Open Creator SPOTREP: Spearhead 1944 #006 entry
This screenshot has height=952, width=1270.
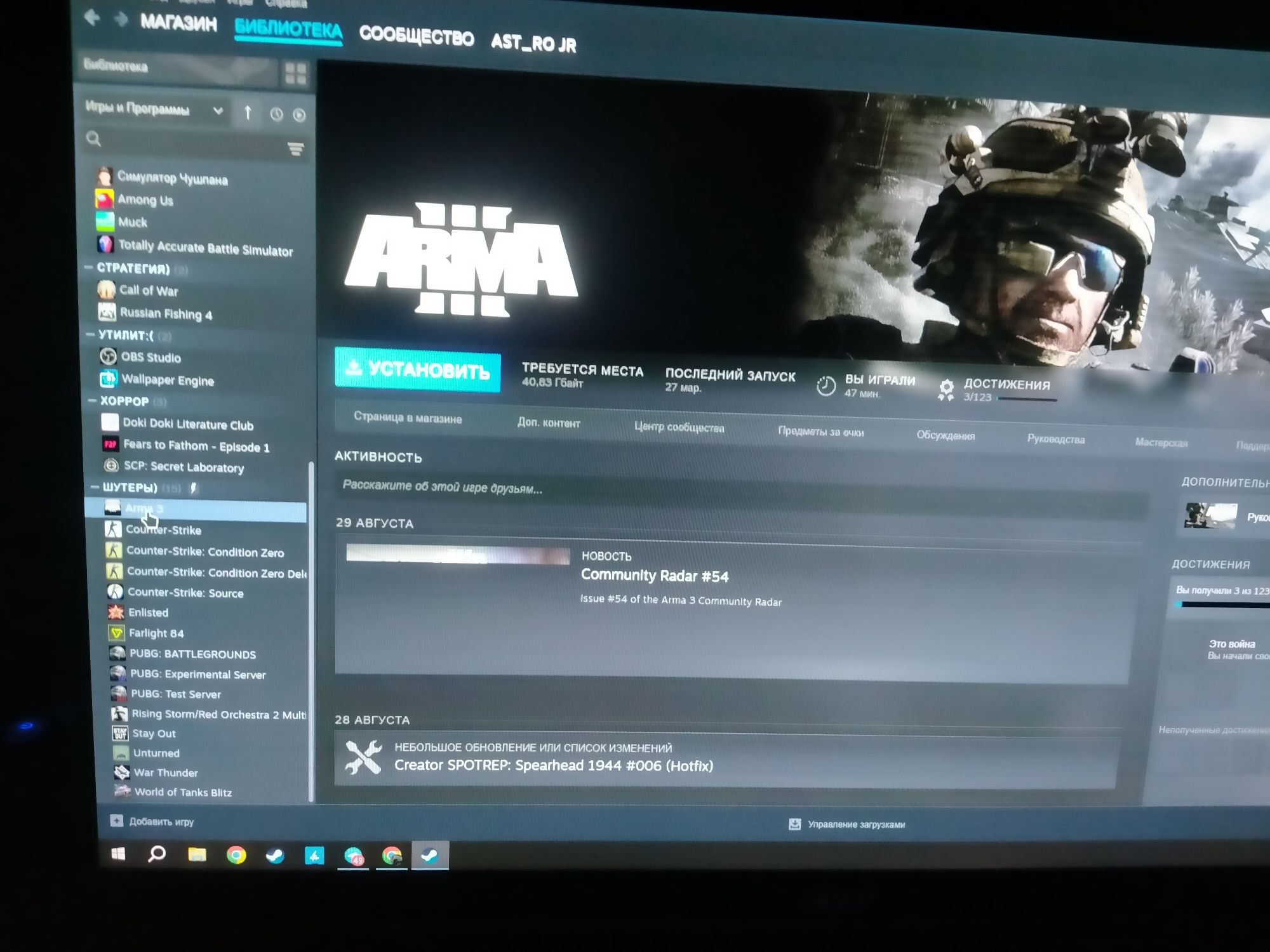coord(554,765)
